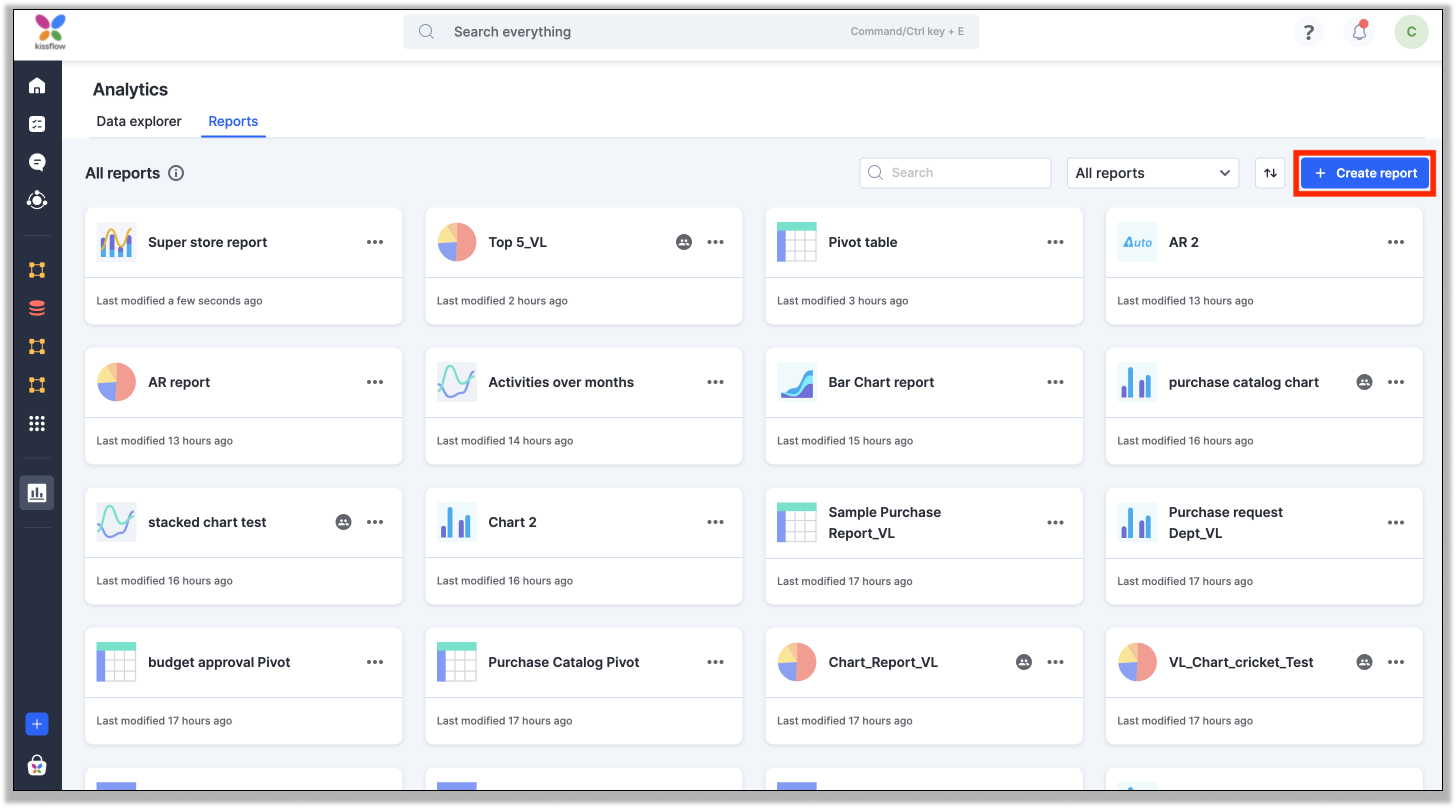
Task: Open more options for Purchase request Dept_VL
Action: pyautogui.click(x=1396, y=522)
